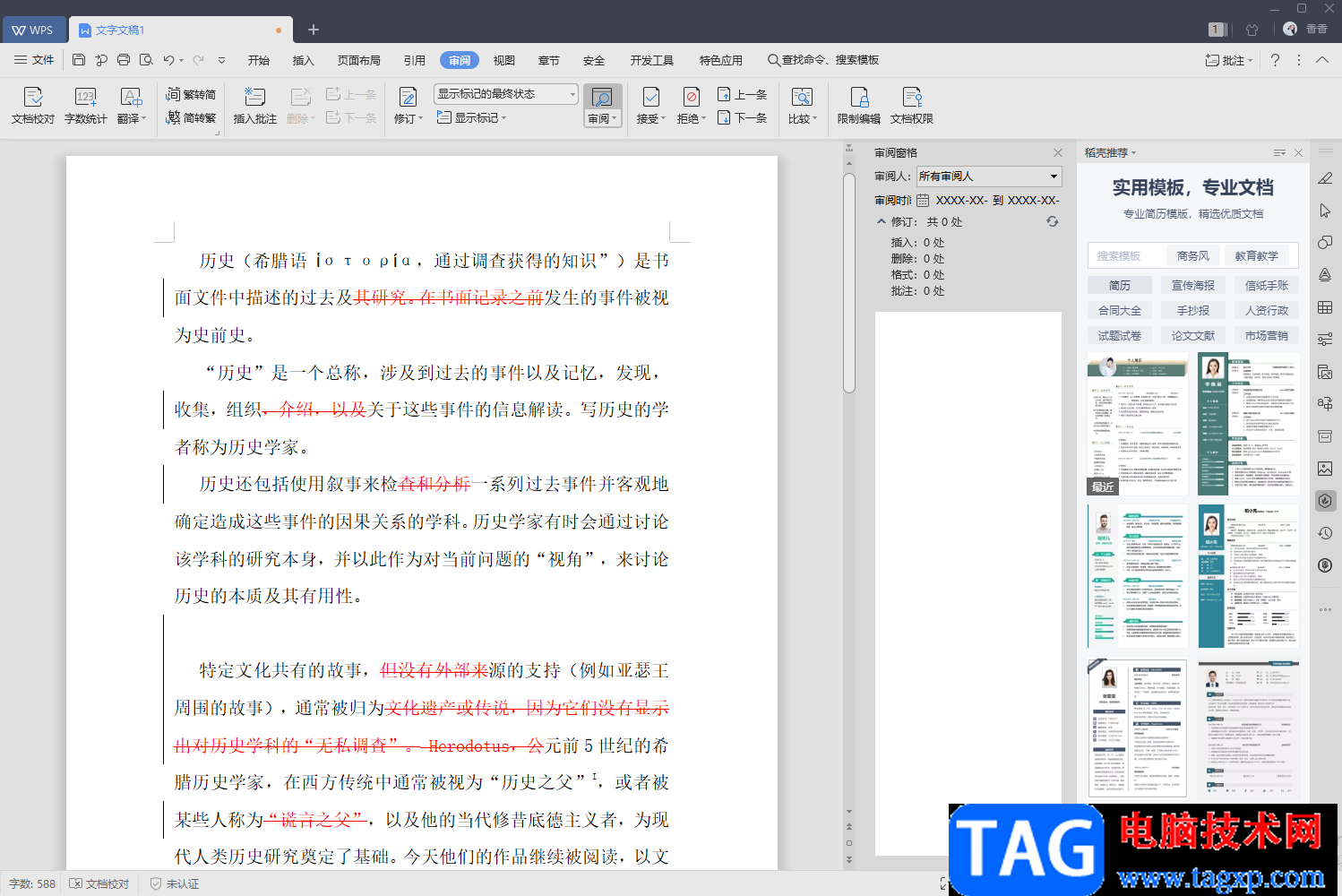Refresh the revision count in review pane

(x=1052, y=221)
